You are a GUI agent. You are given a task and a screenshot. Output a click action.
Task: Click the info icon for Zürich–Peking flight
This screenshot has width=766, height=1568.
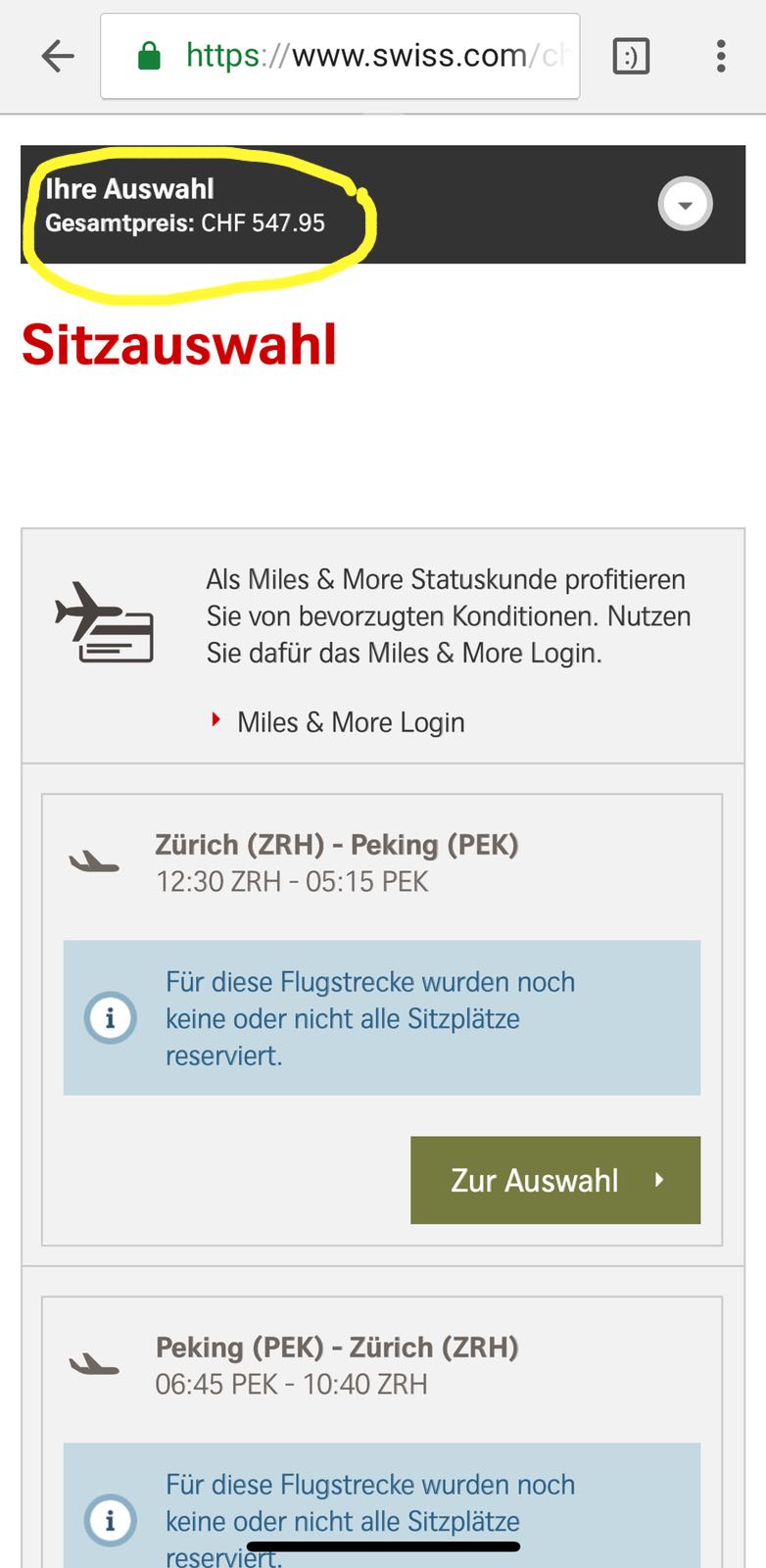(x=110, y=1018)
